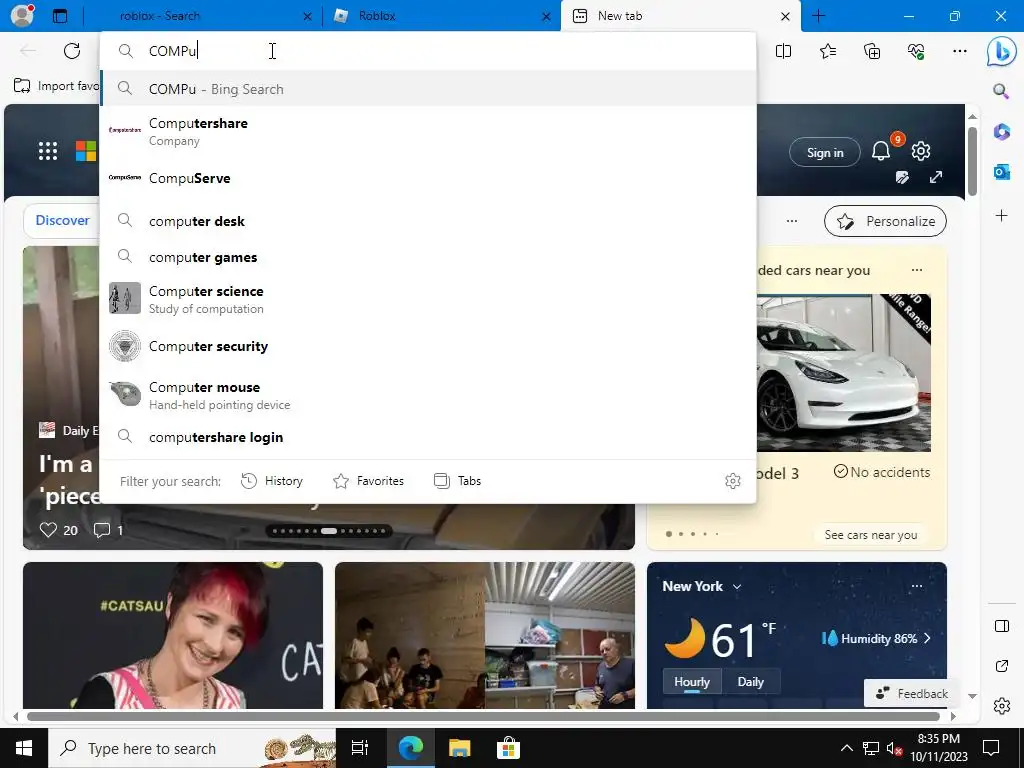Open a new tab with plus button
Viewport: 1024px width, 768px height.
(x=818, y=16)
